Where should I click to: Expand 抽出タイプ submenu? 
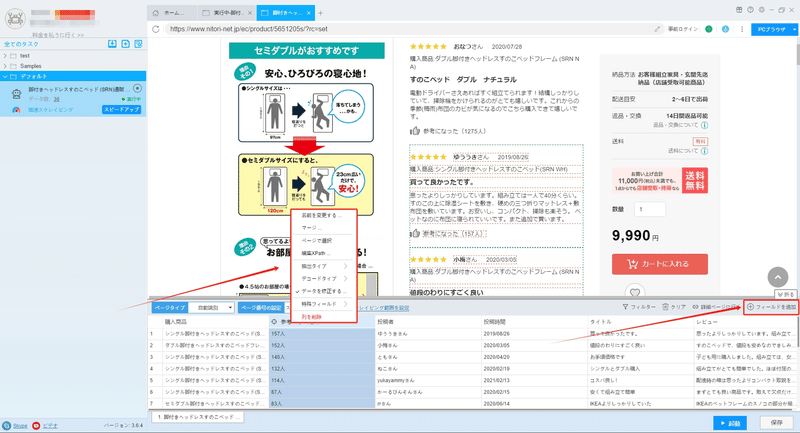[x=323, y=266]
